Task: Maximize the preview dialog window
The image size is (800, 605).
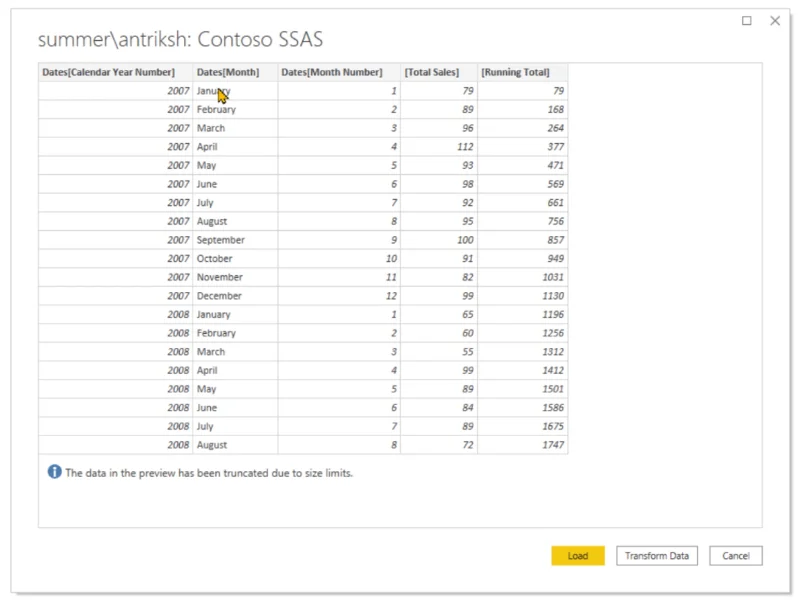Action: click(746, 20)
